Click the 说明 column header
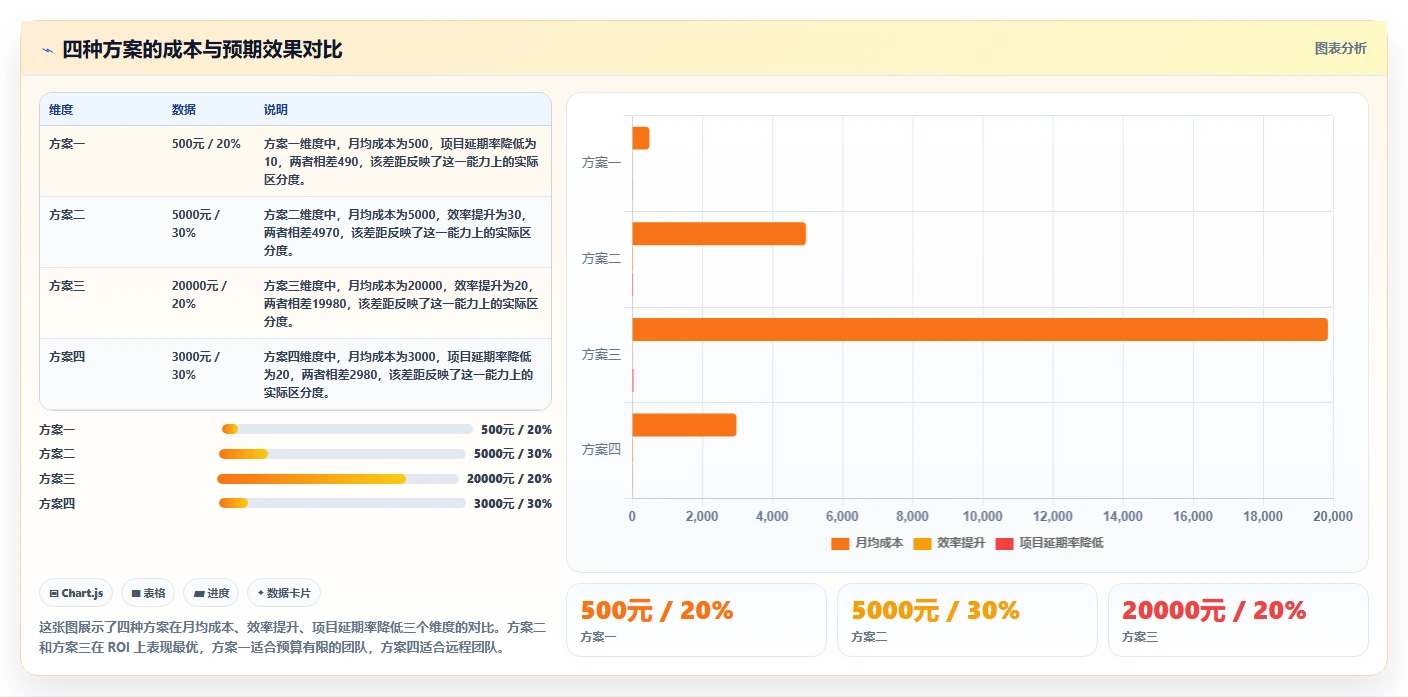This screenshot has width=1408, height=697. point(276,110)
